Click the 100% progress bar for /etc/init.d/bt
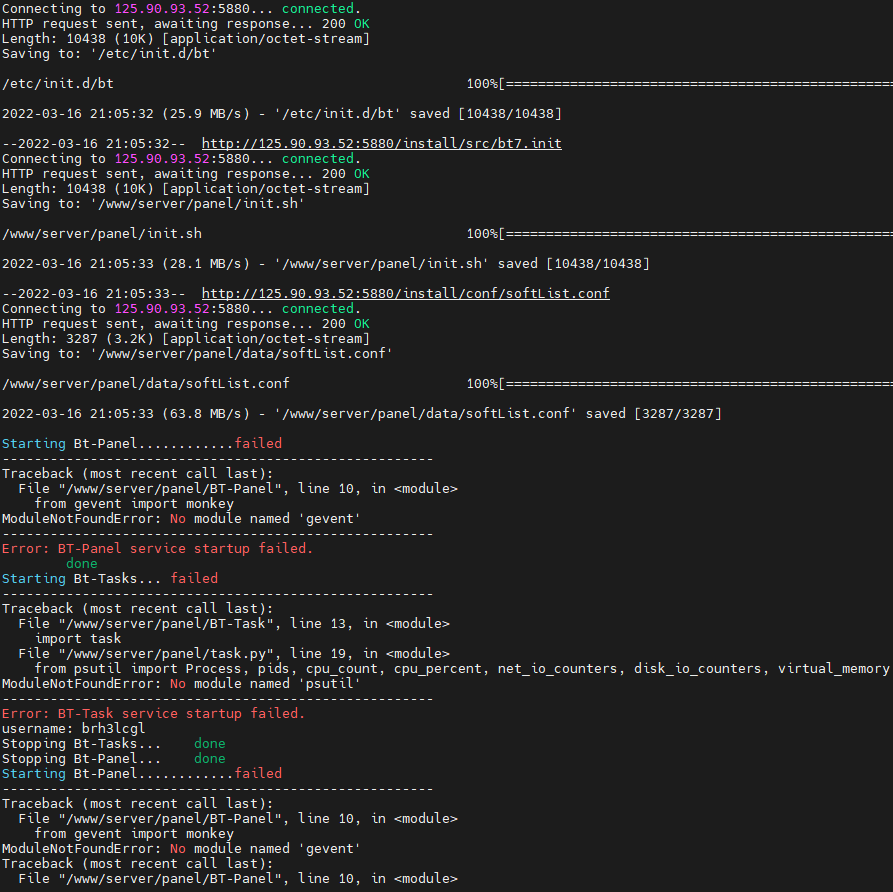Screen dimensions: 893x892 [x=679, y=84]
